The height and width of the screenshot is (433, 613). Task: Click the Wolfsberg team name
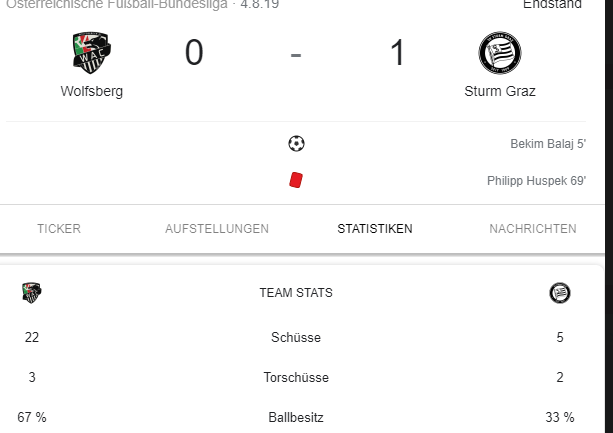coord(92,91)
